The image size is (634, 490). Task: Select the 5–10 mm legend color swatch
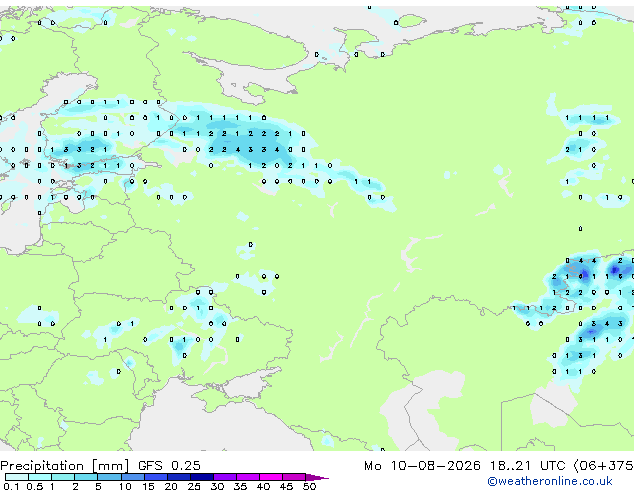click(109, 477)
